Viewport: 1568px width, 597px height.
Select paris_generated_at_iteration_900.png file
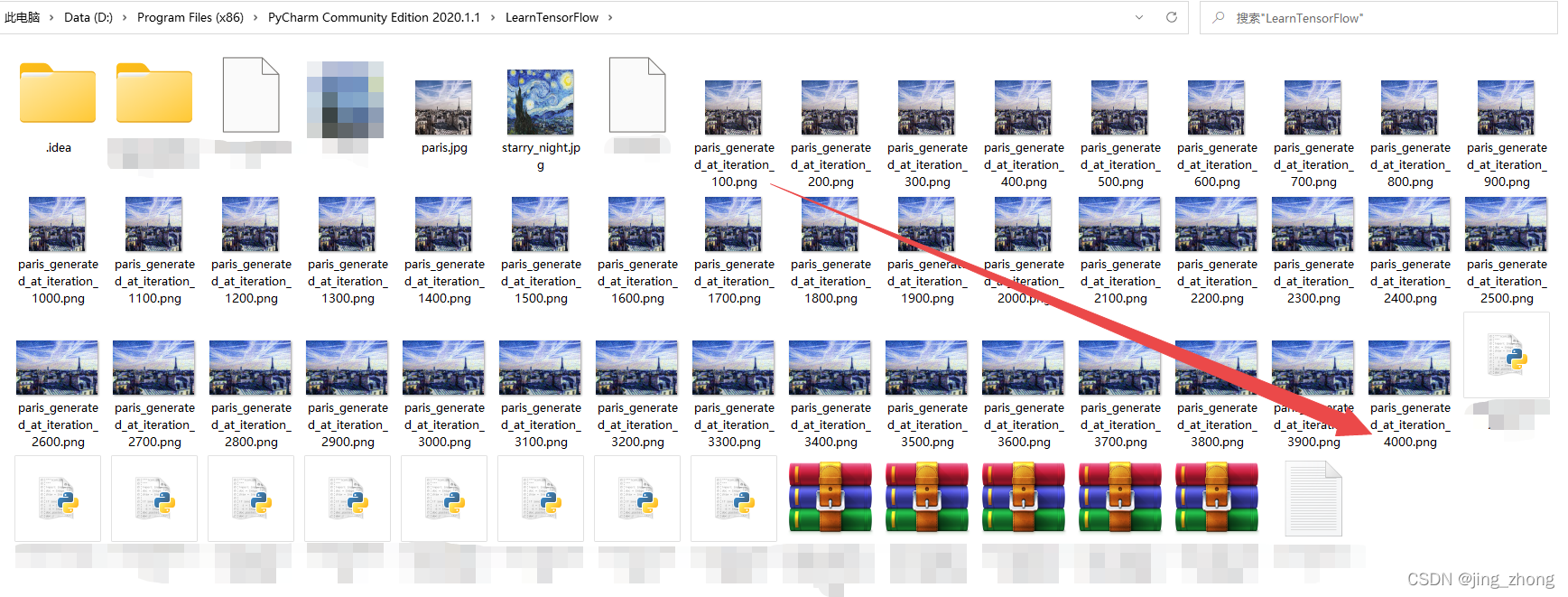point(1507,134)
